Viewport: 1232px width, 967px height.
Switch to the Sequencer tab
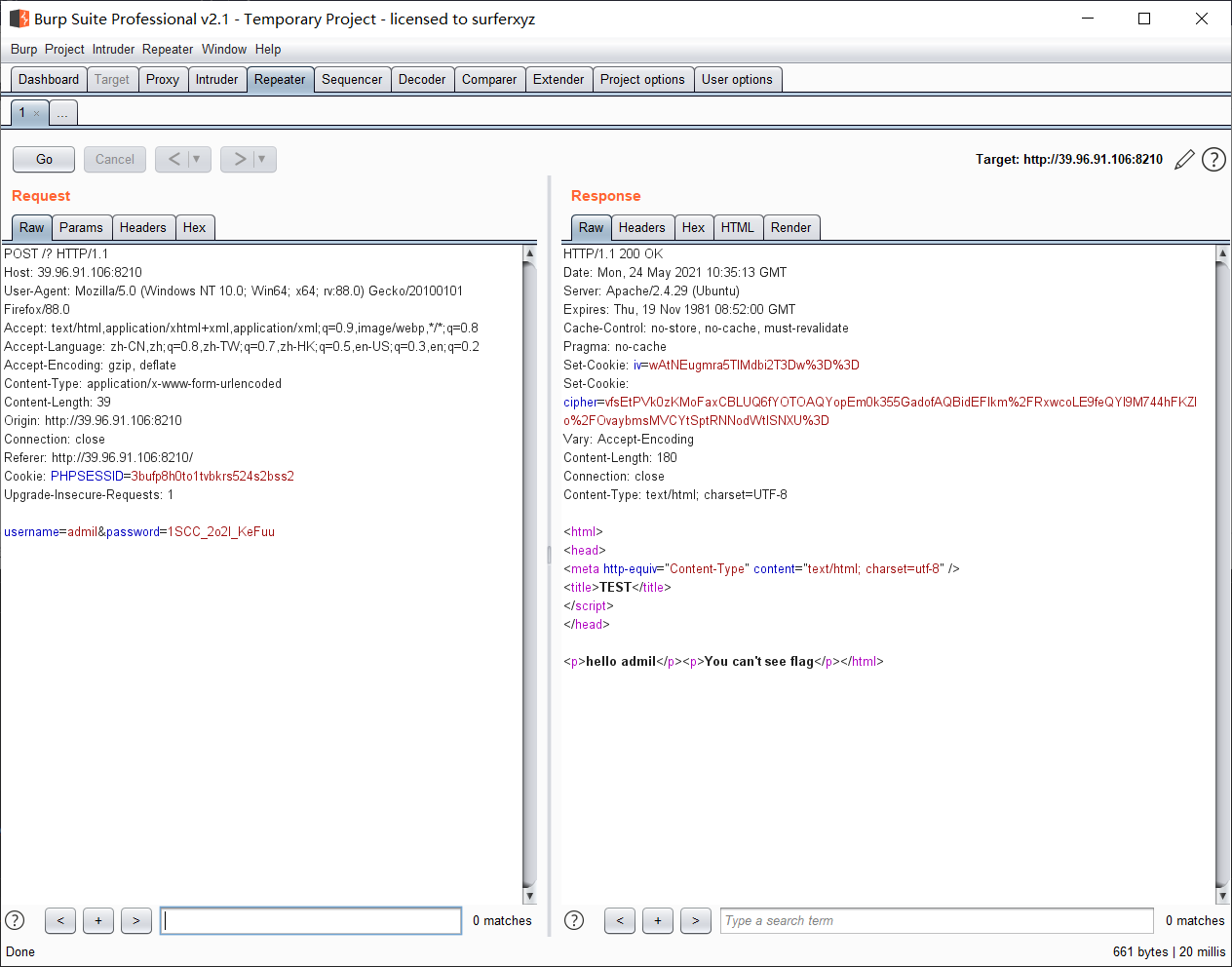(x=352, y=80)
